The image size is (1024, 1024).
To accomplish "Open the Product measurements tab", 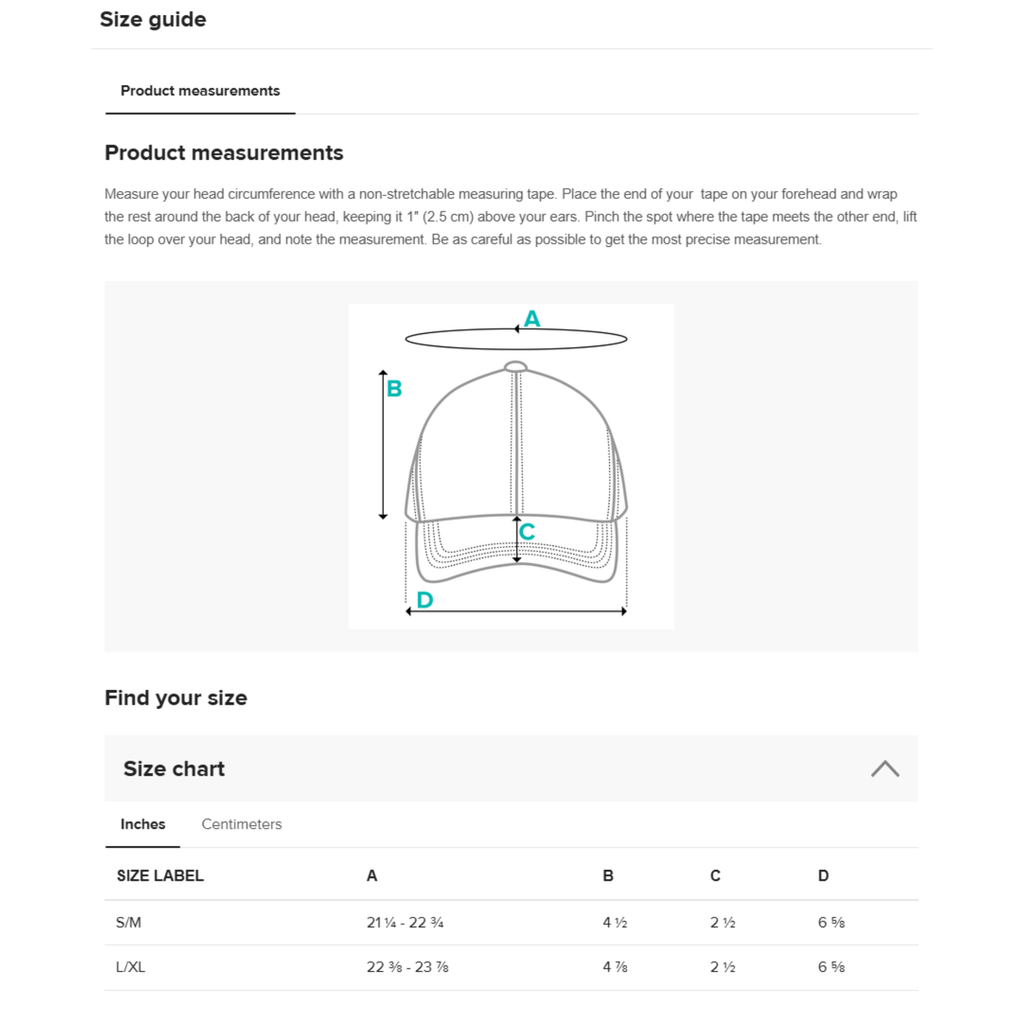I will (x=200, y=91).
